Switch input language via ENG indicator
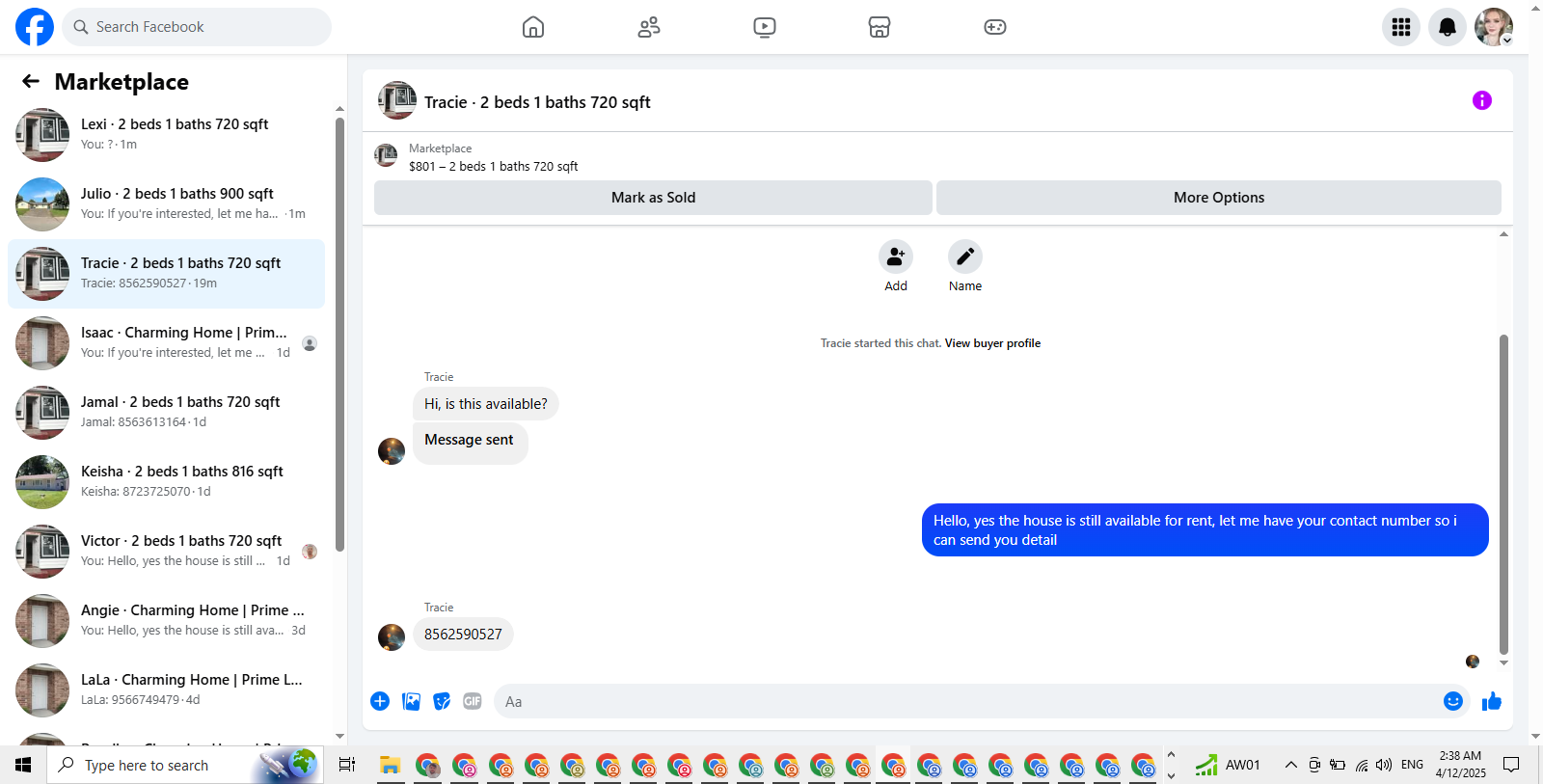 point(1412,765)
